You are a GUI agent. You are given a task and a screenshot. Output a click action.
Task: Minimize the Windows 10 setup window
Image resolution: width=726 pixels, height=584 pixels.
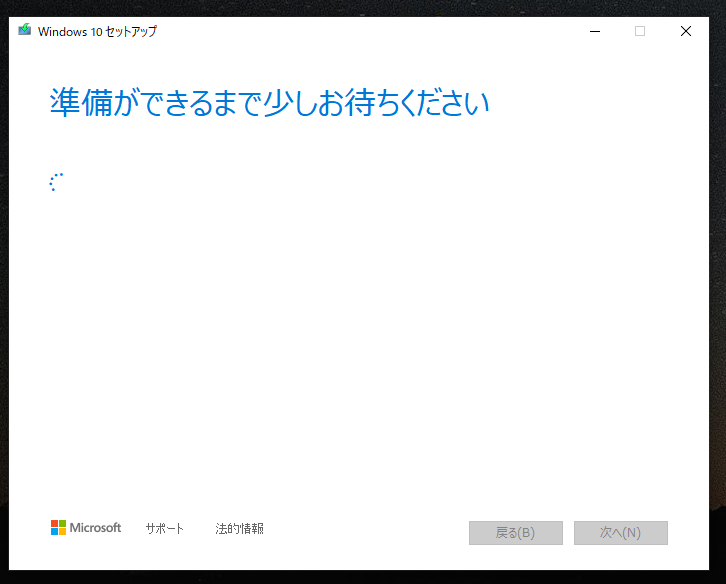[x=595, y=31]
